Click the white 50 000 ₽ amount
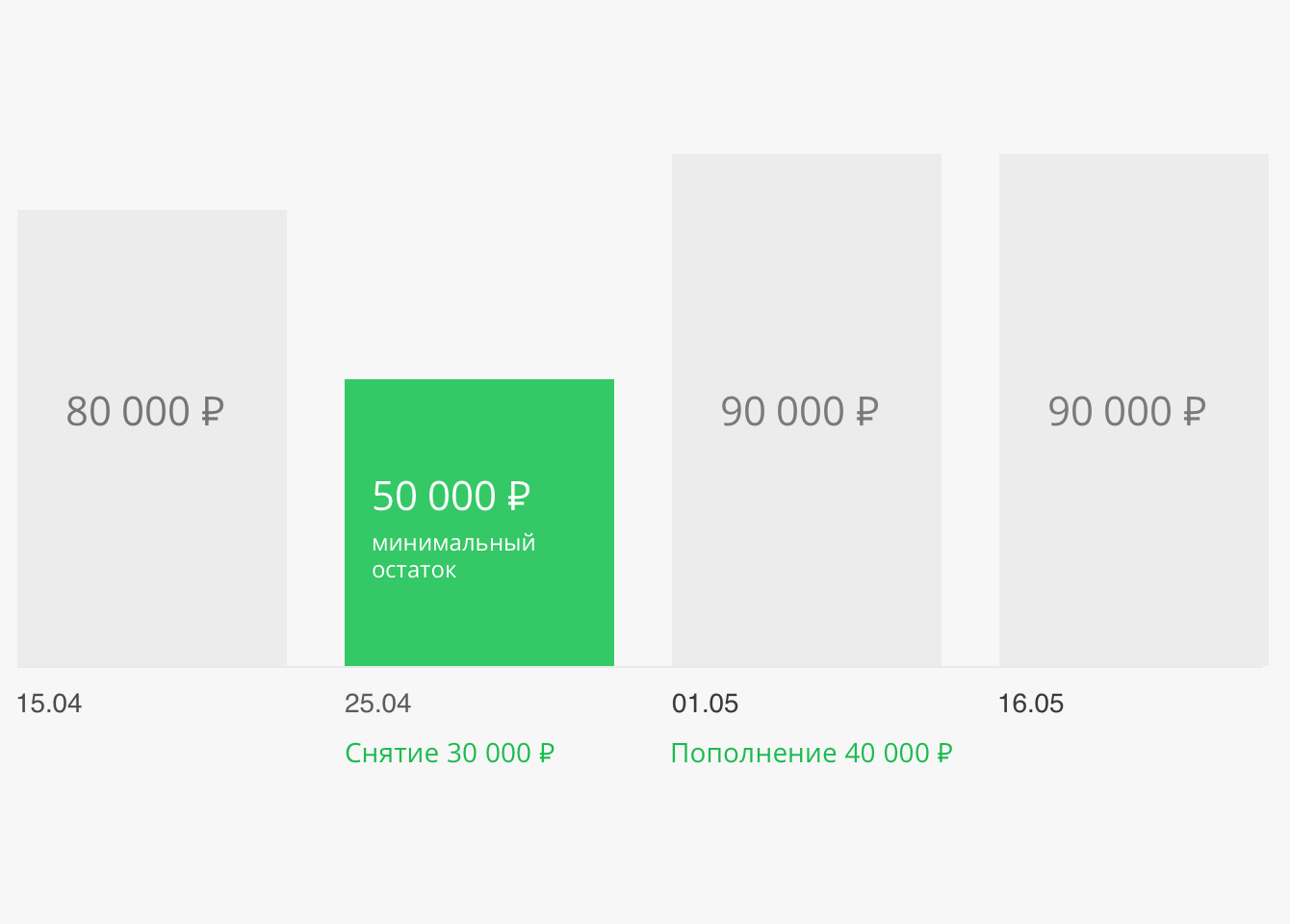This screenshot has height=924, width=1290. coord(451,497)
